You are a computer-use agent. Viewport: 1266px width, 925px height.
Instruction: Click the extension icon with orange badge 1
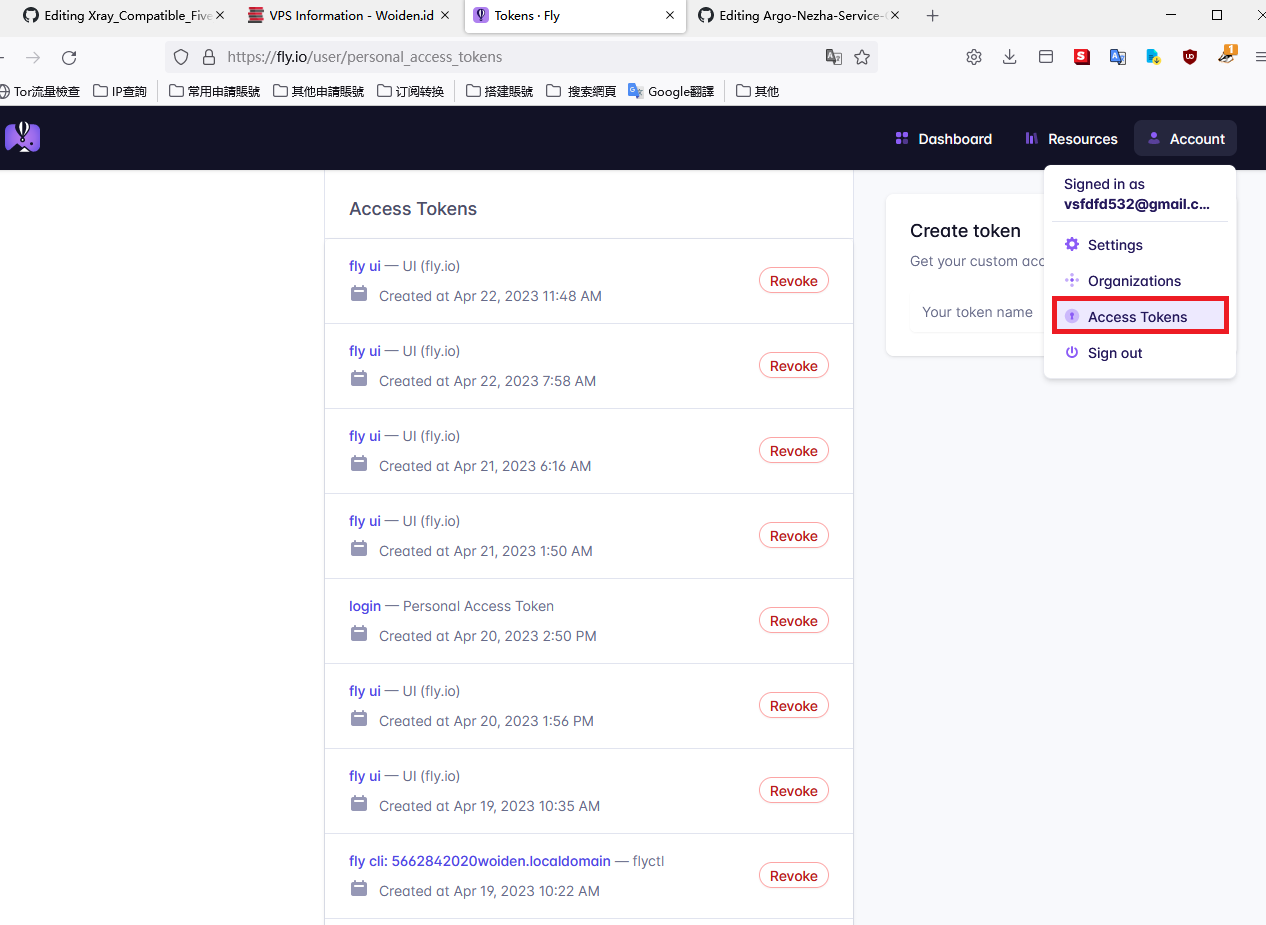(1227, 55)
